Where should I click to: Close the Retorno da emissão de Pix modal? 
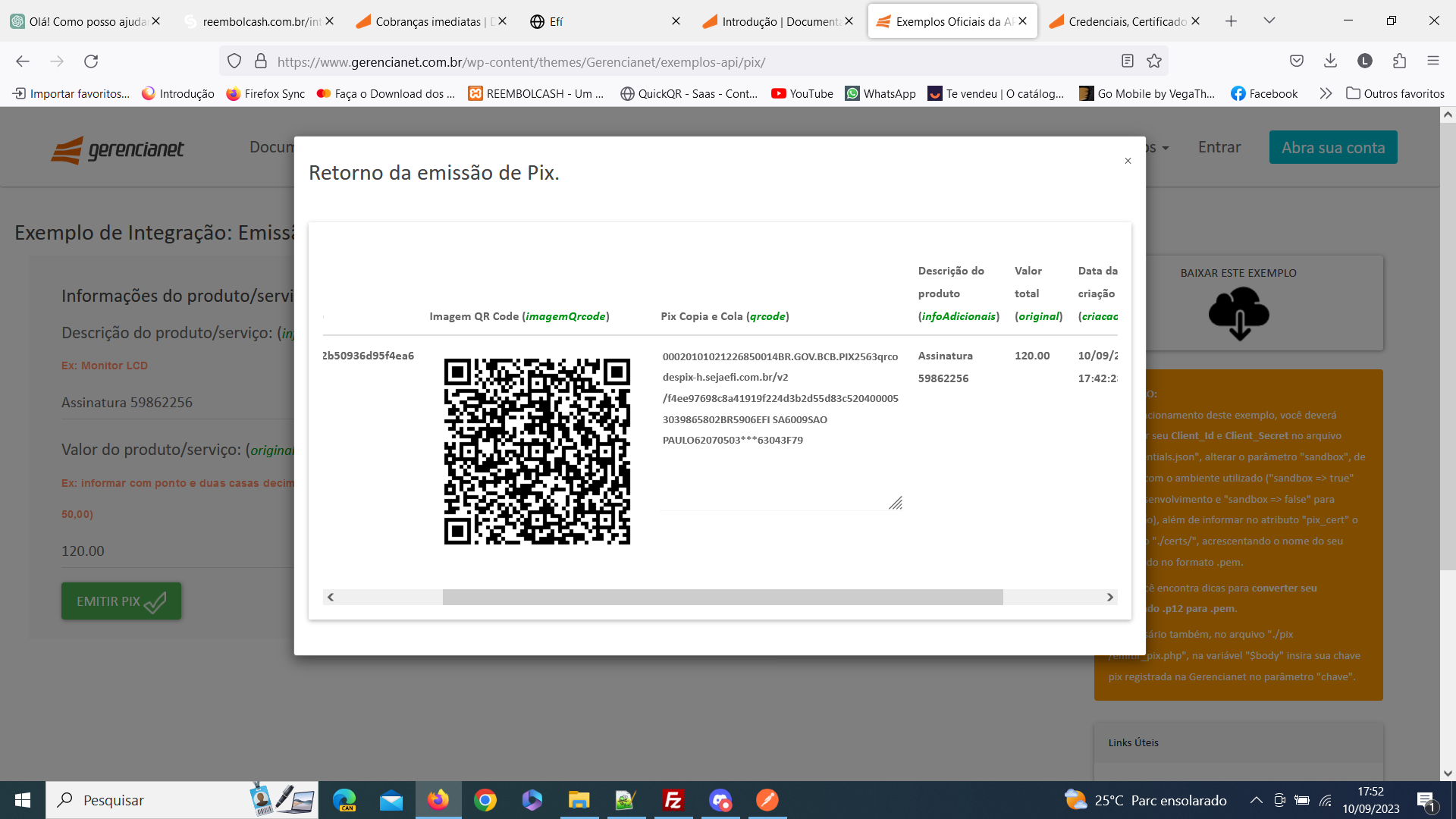(1128, 161)
